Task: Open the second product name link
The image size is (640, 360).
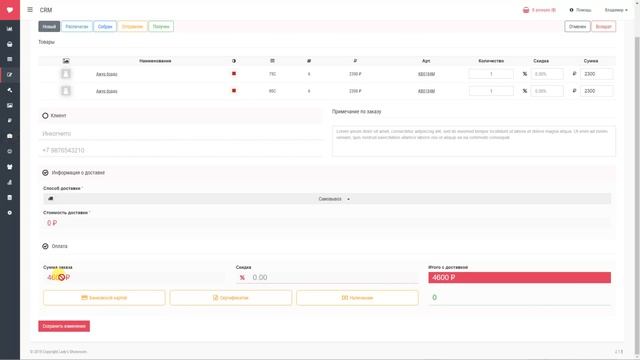Action: [107, 91]
